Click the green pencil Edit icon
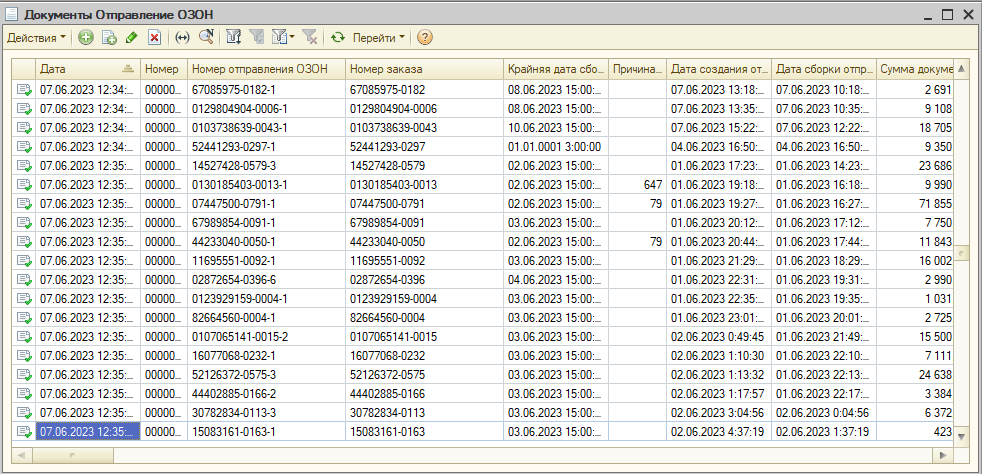The height and width of the screenshot is (474, 982). [131, 38]
